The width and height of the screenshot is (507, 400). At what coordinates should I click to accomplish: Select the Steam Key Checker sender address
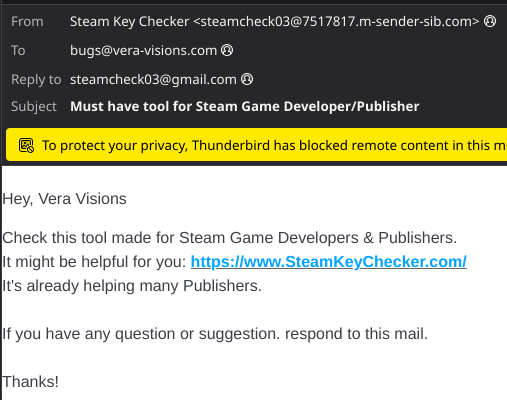274,22
